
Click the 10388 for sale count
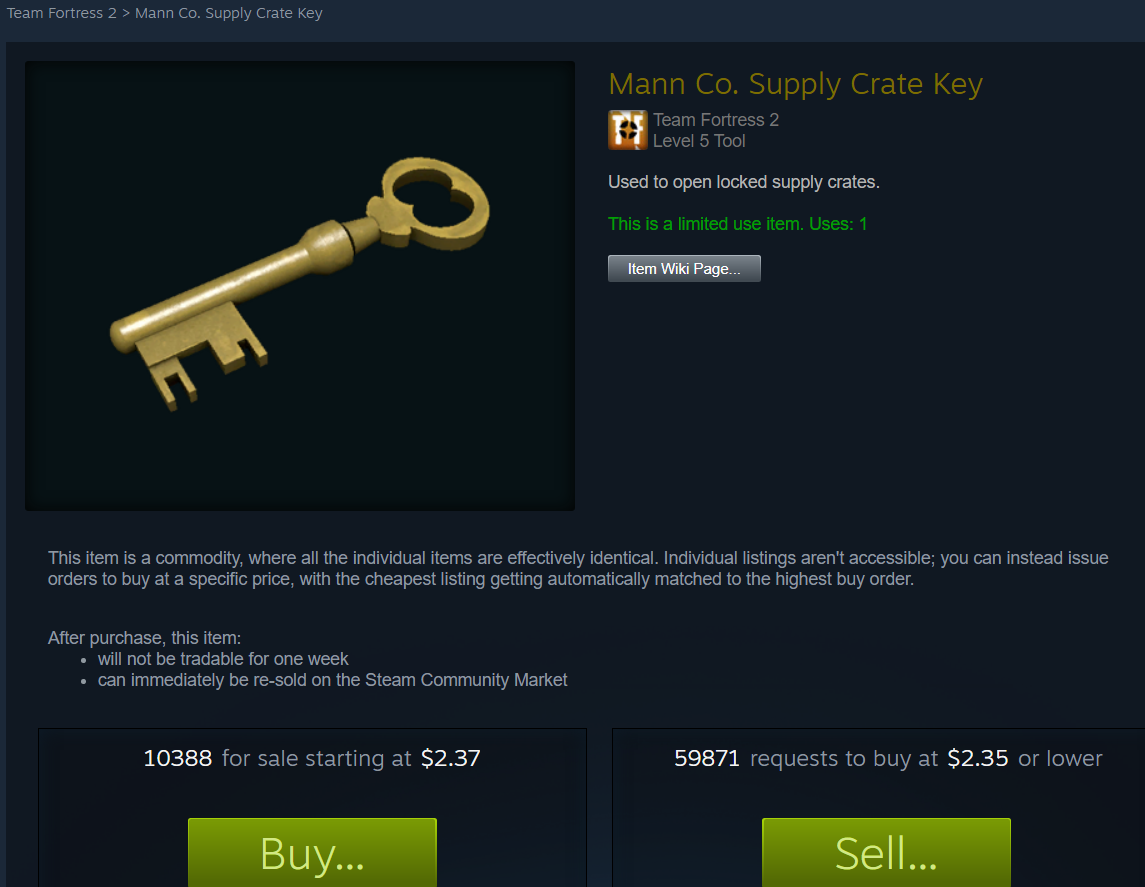(177, 758)
